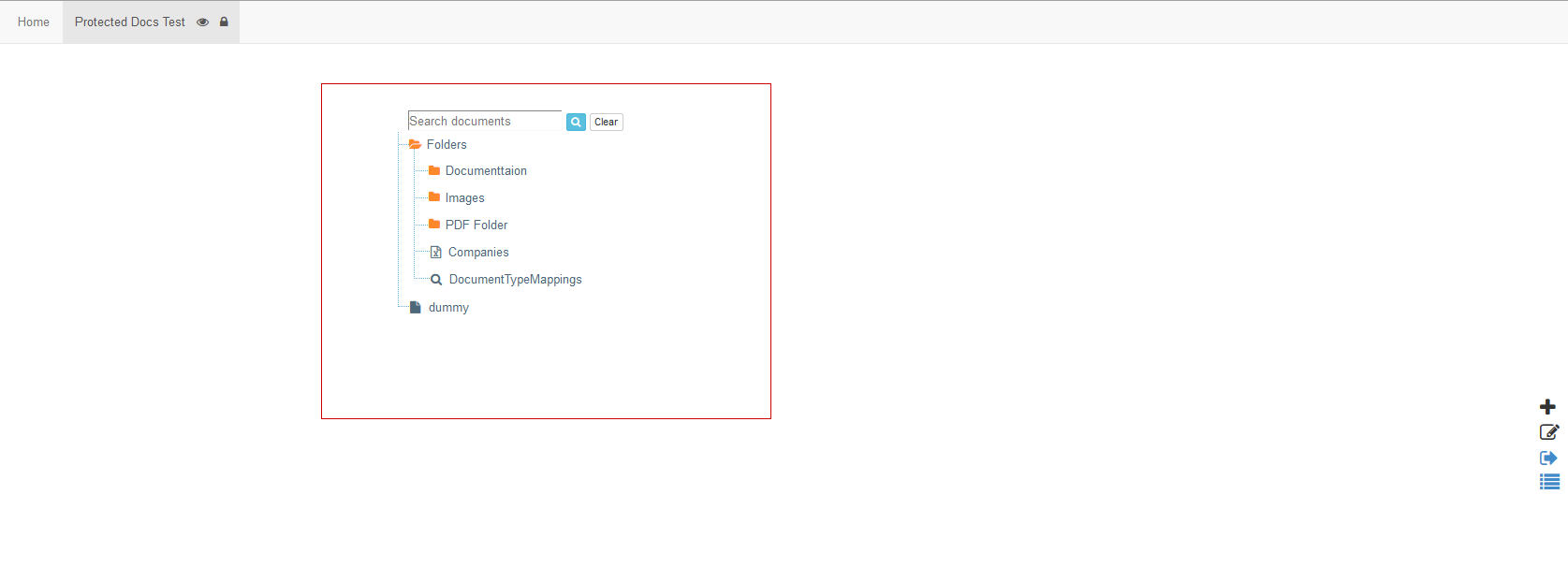Open the DocumentTypeMappings item

point(515,279)
